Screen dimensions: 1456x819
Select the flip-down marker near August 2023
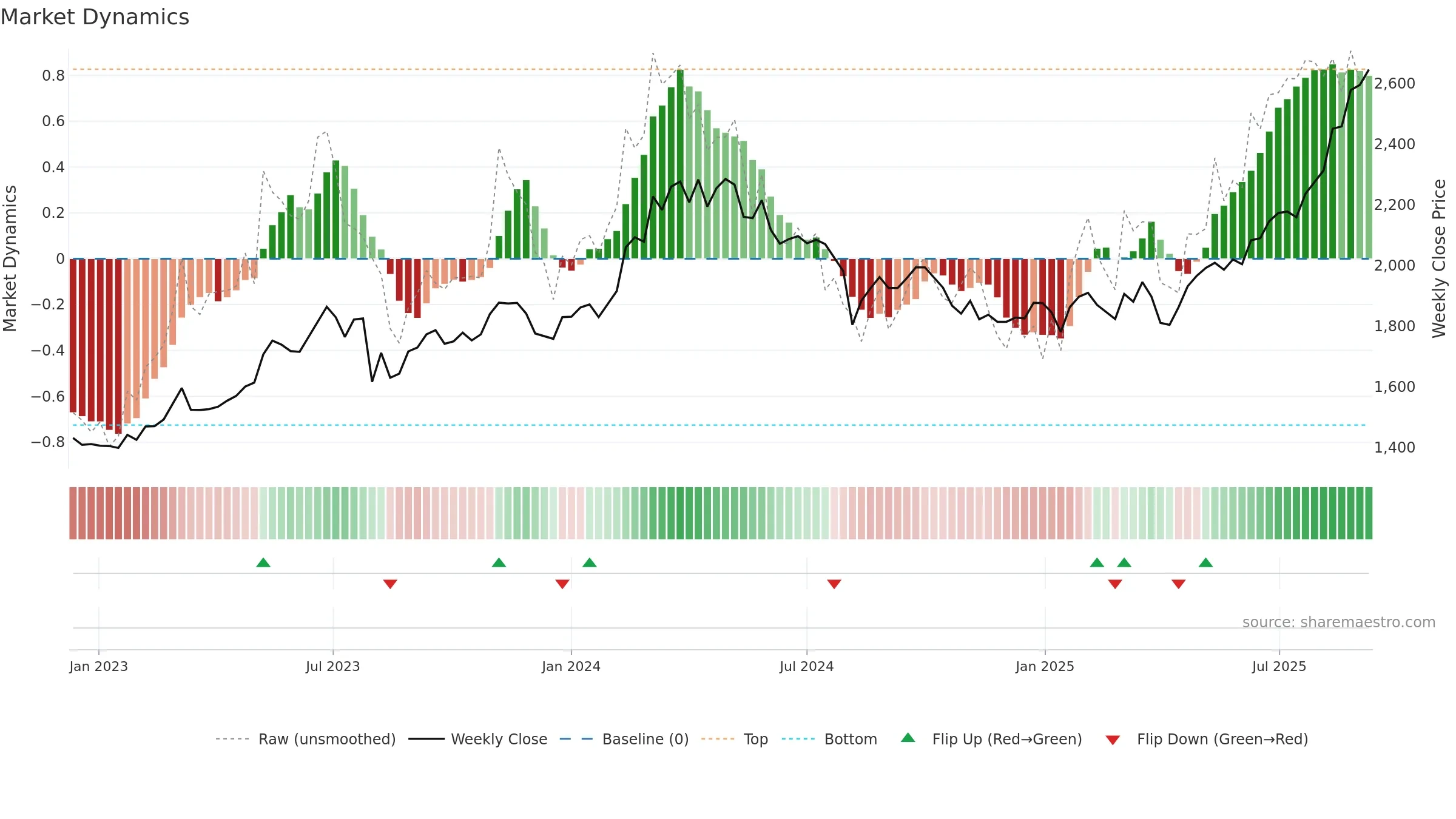point(390,584)
